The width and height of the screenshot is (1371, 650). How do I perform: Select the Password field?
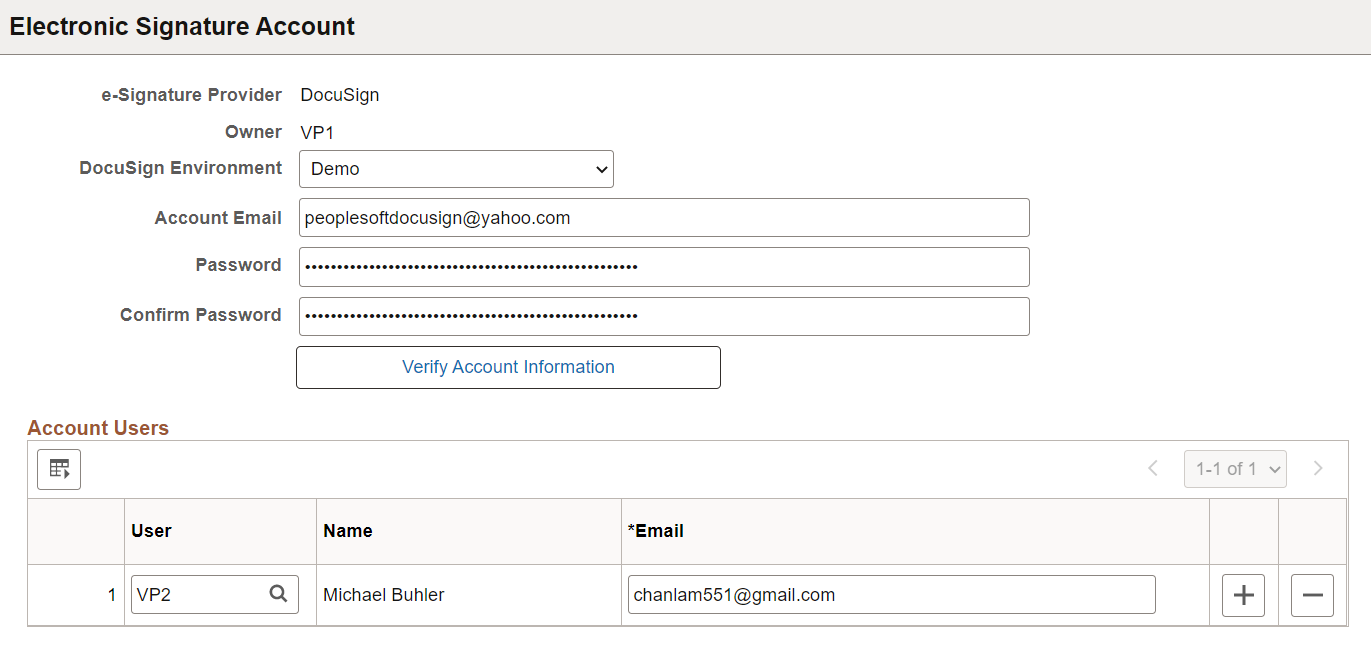664,266
